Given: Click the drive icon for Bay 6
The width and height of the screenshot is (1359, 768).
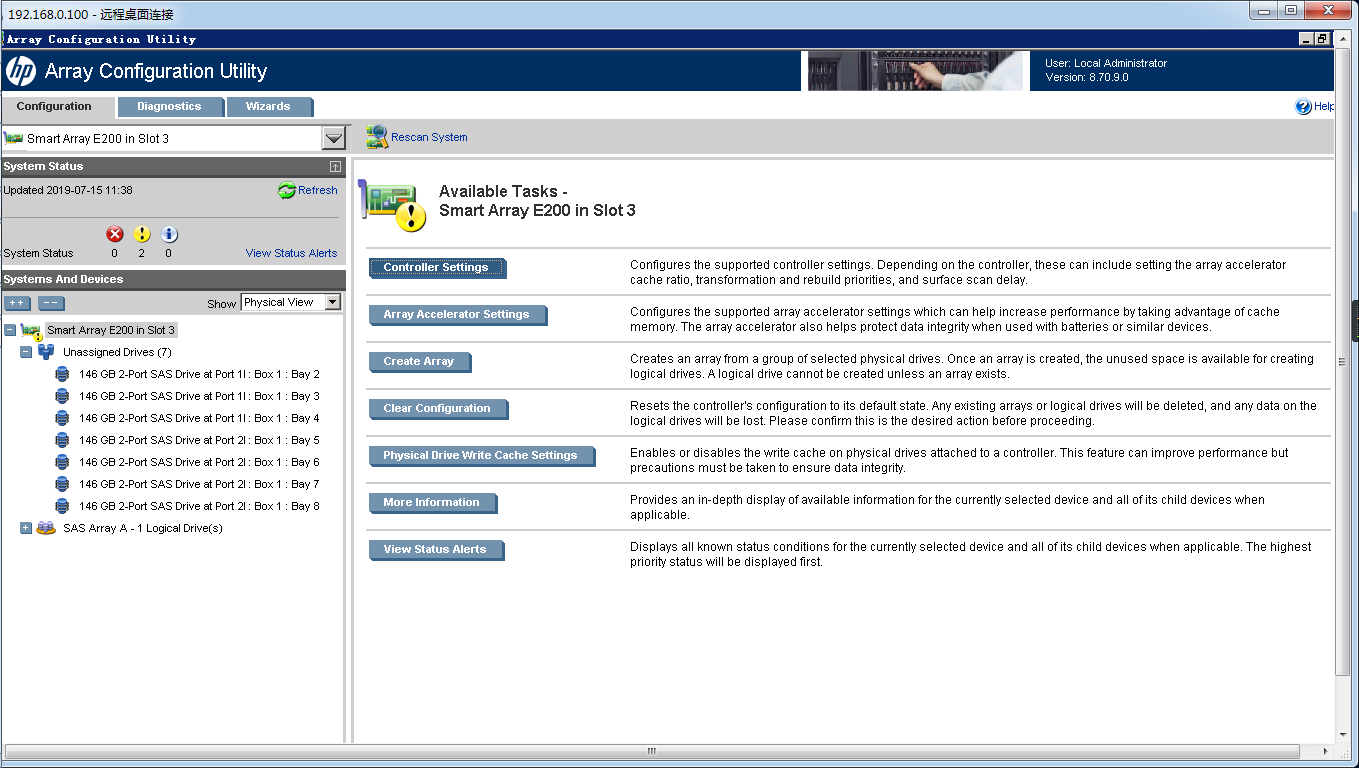Looking at the screenshot, I should click(62, 462).
